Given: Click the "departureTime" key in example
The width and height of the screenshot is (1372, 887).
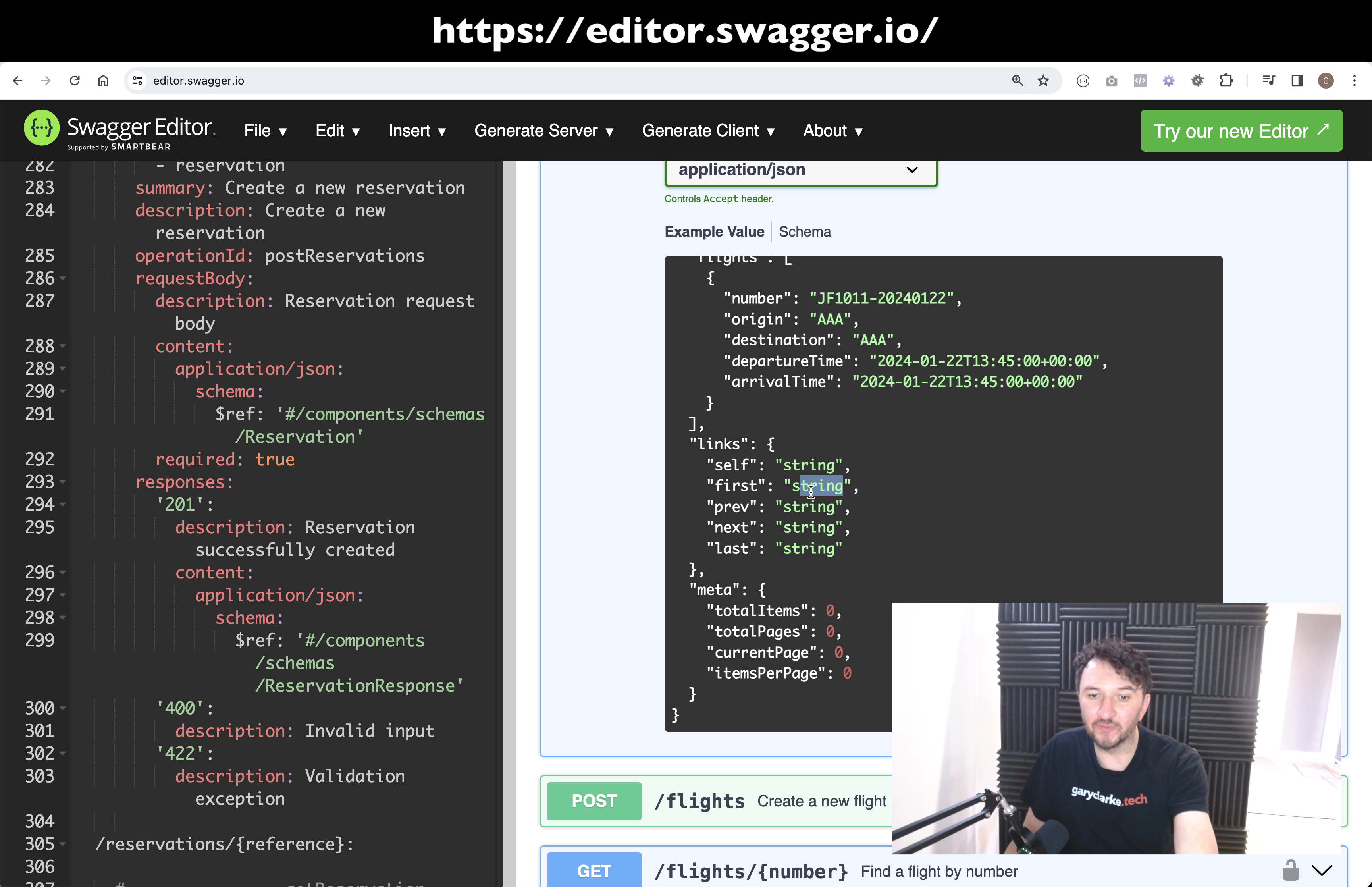Looking at the screenshot, I should (787, 361).
